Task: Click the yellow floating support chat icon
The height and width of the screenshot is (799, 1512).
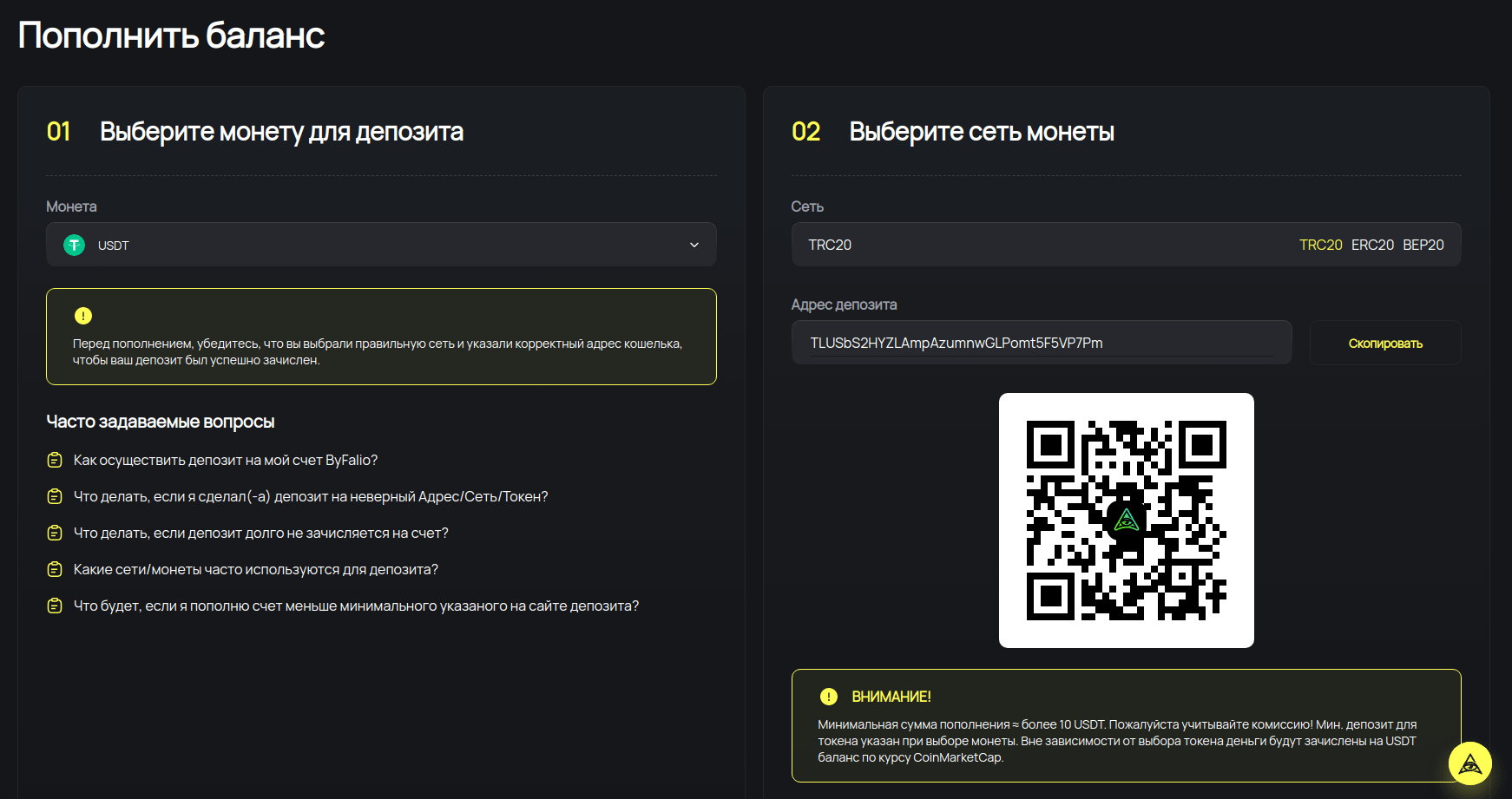Action: 1469,763
